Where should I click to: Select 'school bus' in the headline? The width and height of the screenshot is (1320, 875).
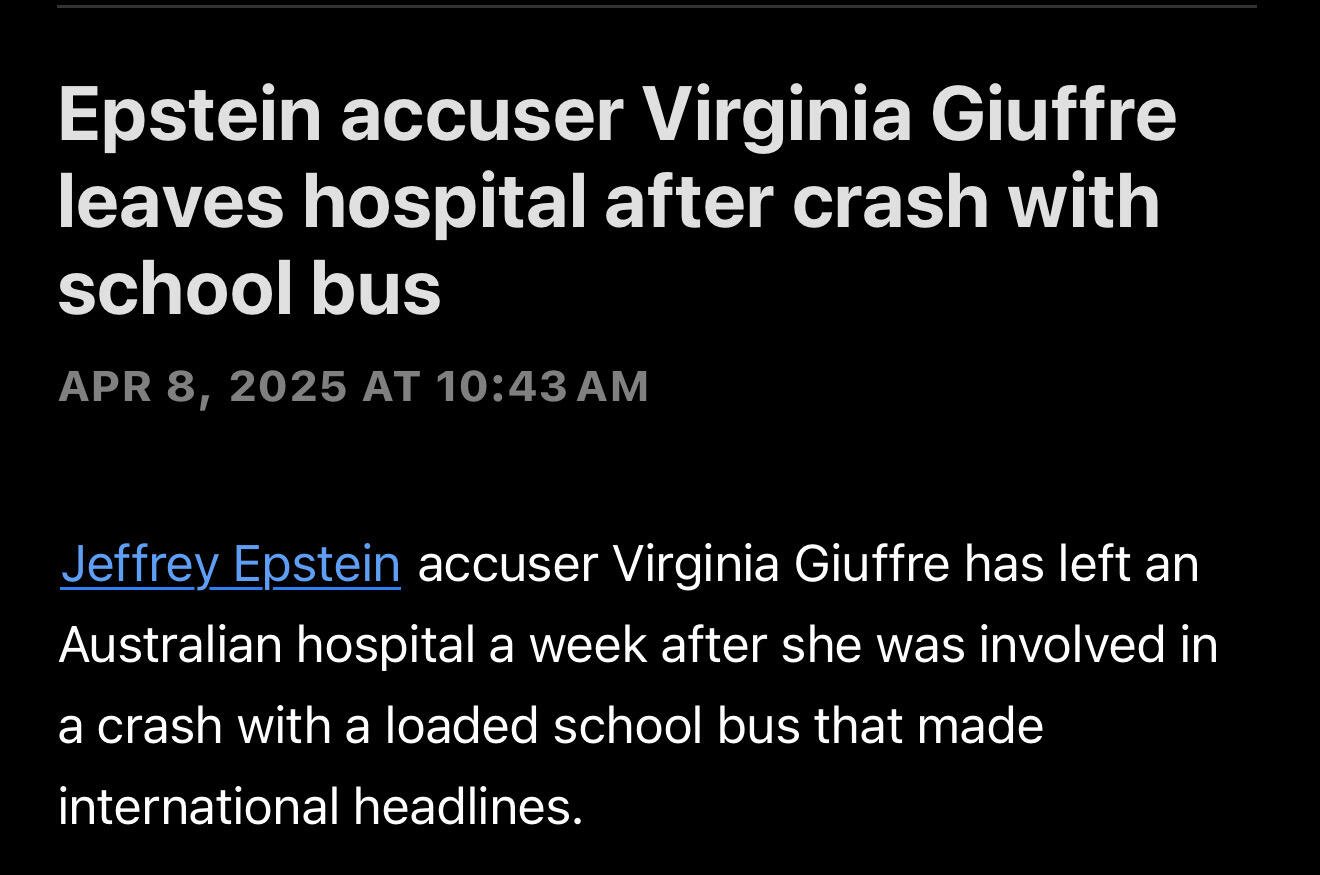pos(249,289)
